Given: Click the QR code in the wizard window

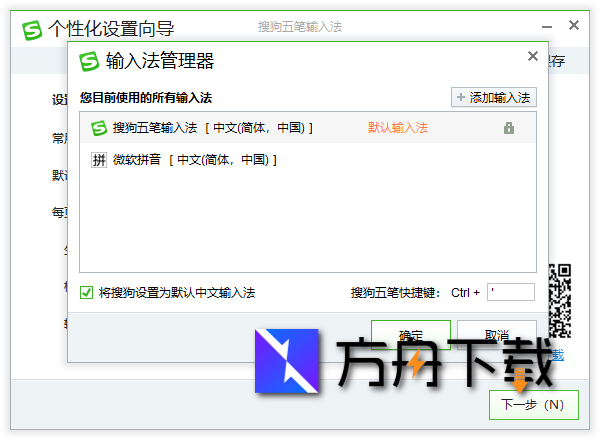Looking at the screenshot, I should pyautogui.click(x=560, y=301).
